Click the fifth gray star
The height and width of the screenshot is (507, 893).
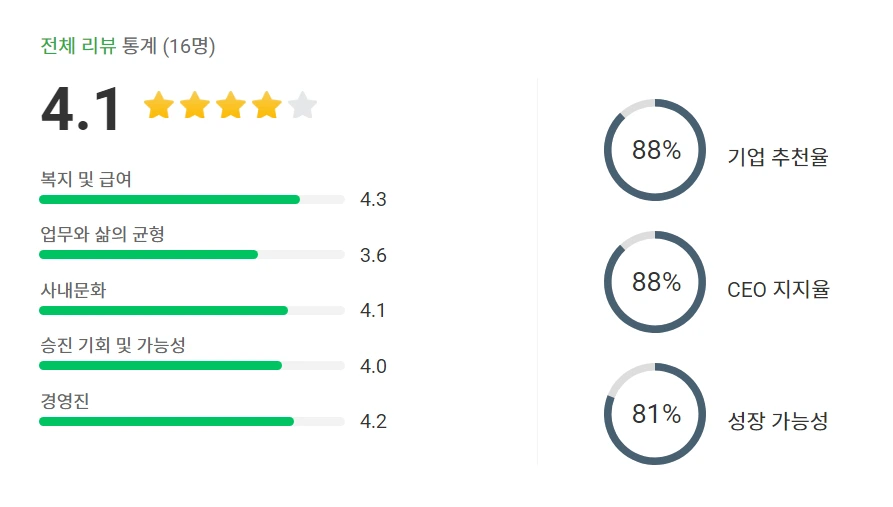pyautogui.click(x=302, y=105)
